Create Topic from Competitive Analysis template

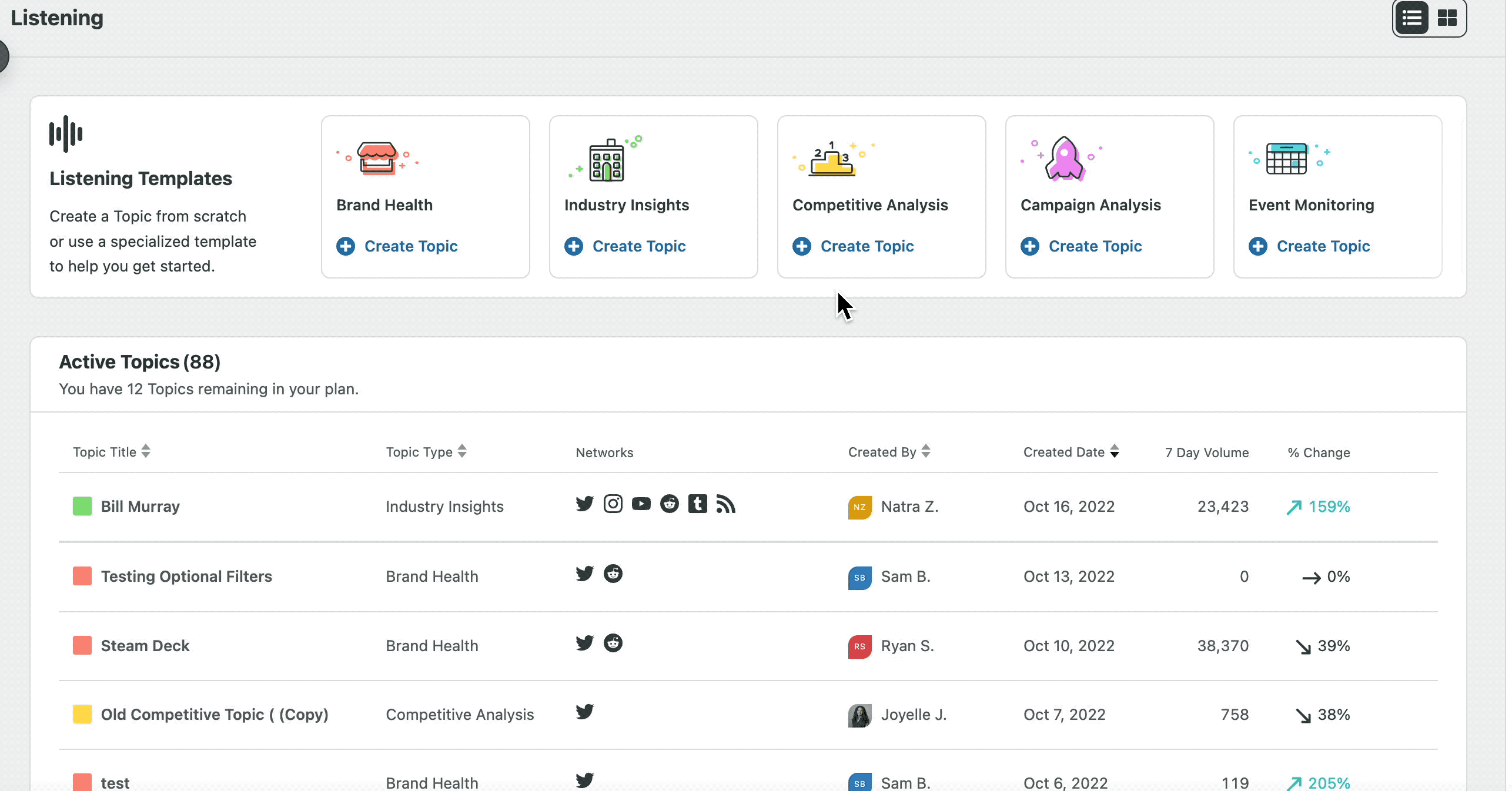pos(854,246)
